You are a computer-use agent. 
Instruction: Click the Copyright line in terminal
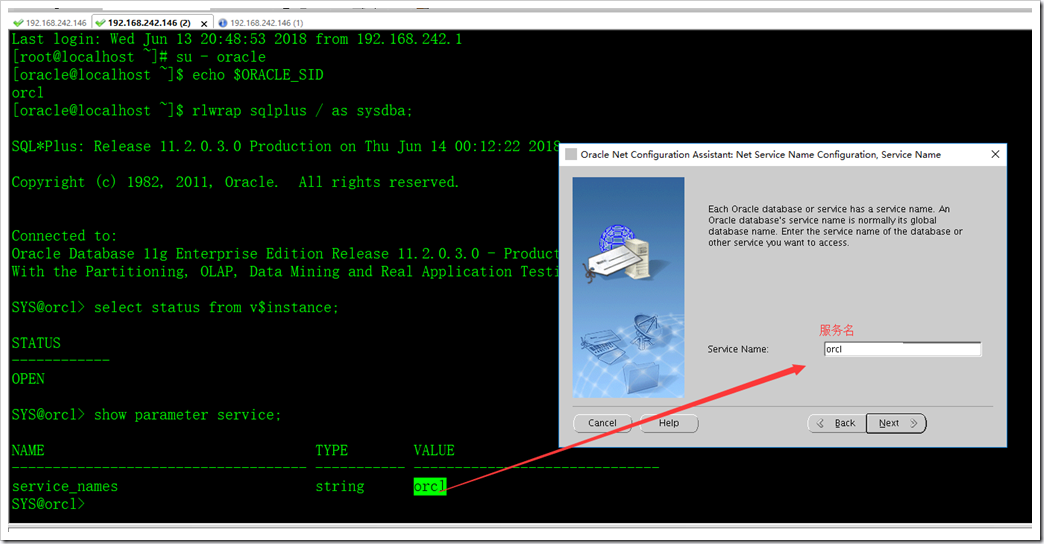point(235,182)
